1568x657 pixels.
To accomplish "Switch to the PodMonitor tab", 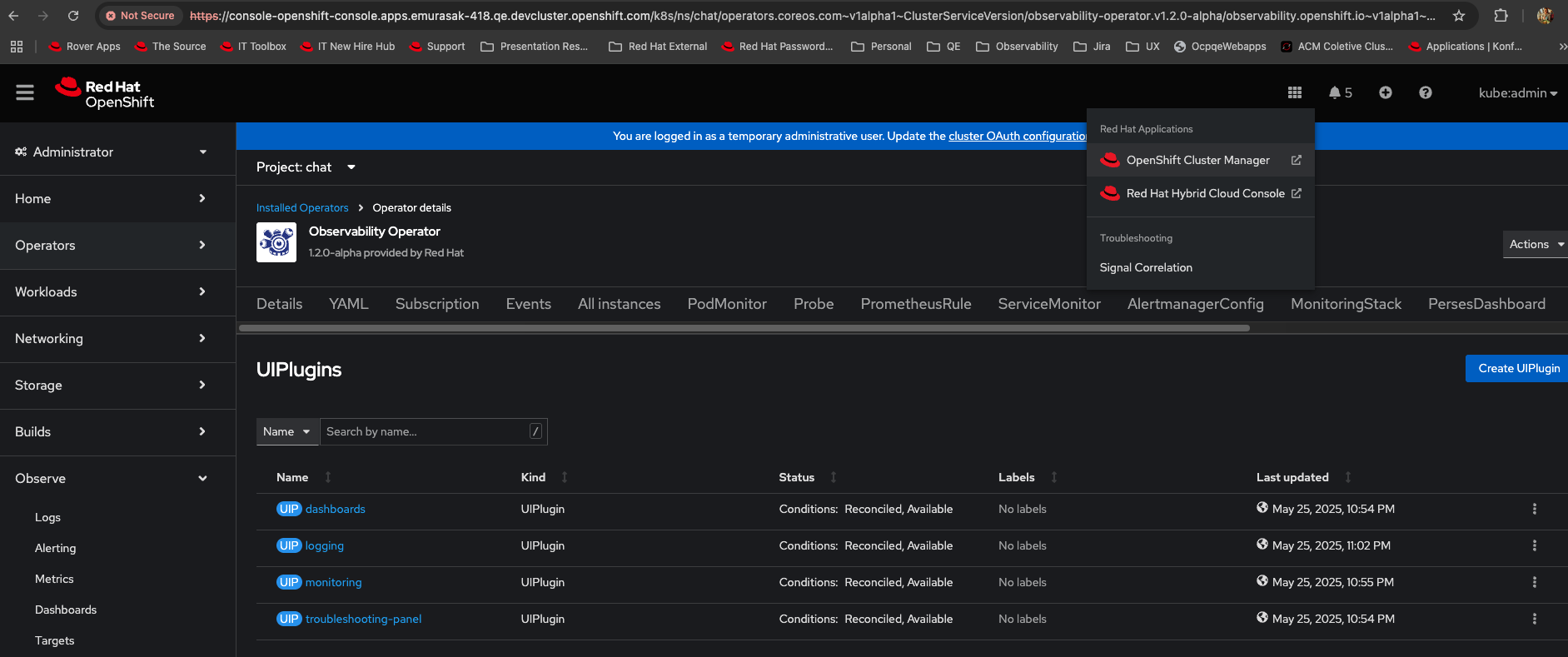I will [x=727, y=304].
